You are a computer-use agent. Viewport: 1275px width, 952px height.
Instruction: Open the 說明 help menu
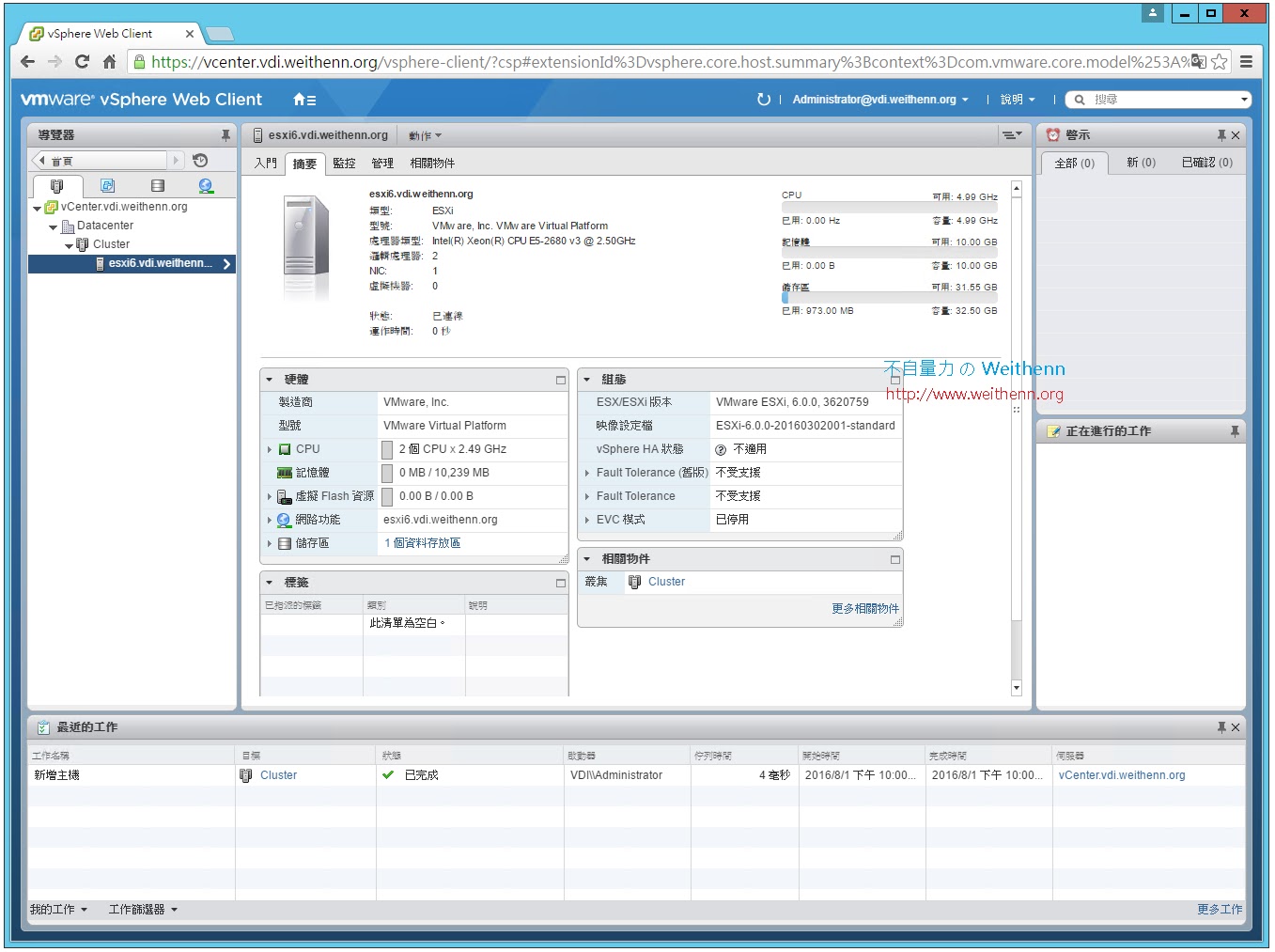(x=1012, y=99)
